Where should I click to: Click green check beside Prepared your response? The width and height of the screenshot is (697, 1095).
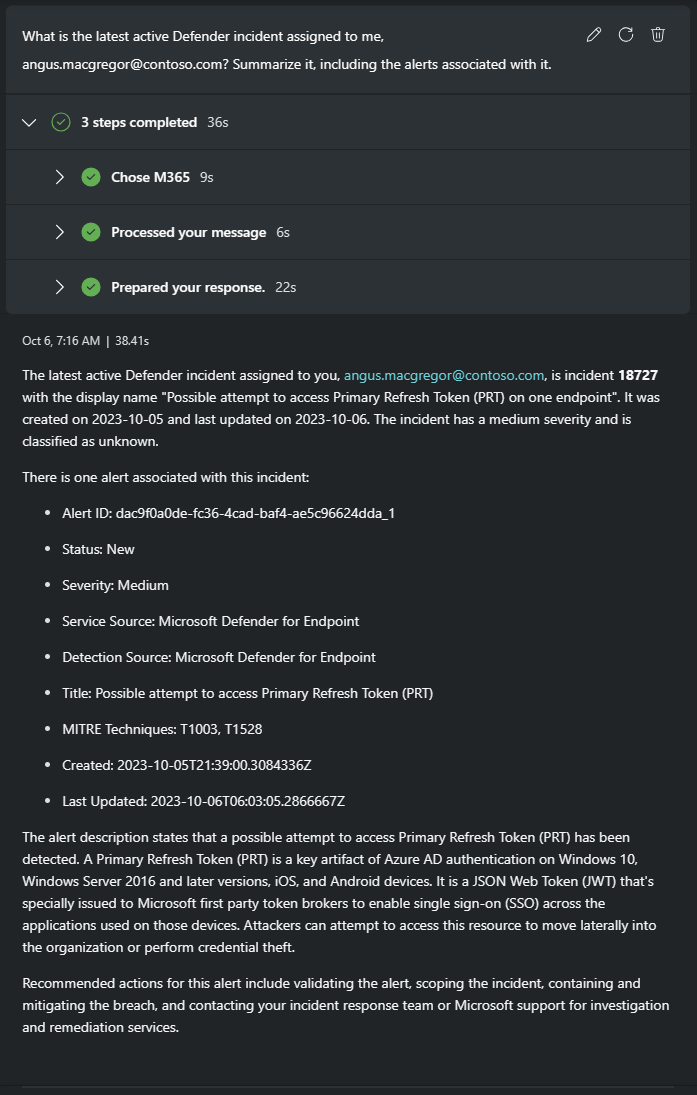pos(91,287)
